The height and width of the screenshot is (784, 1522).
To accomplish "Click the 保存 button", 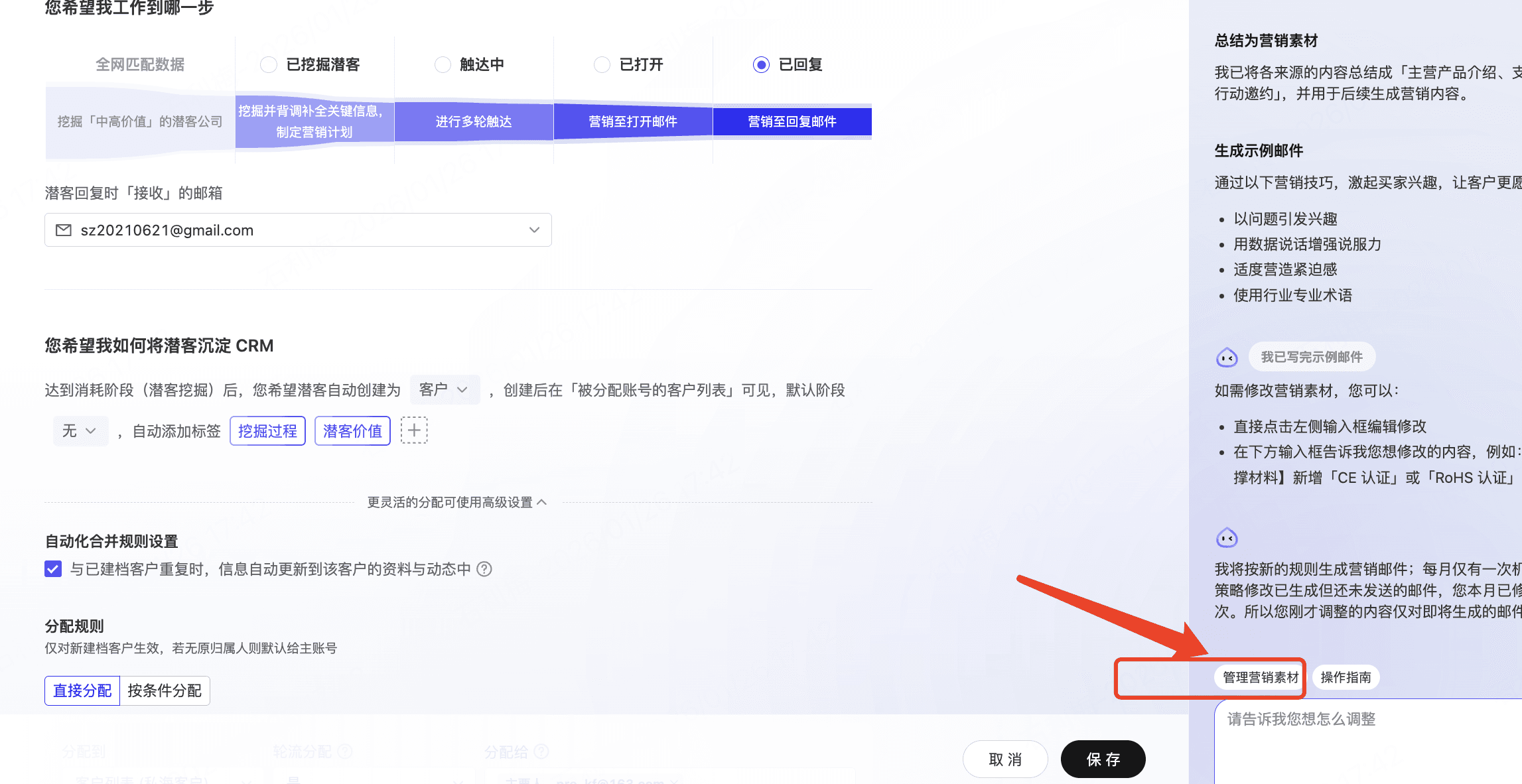I will [1103, 759].
